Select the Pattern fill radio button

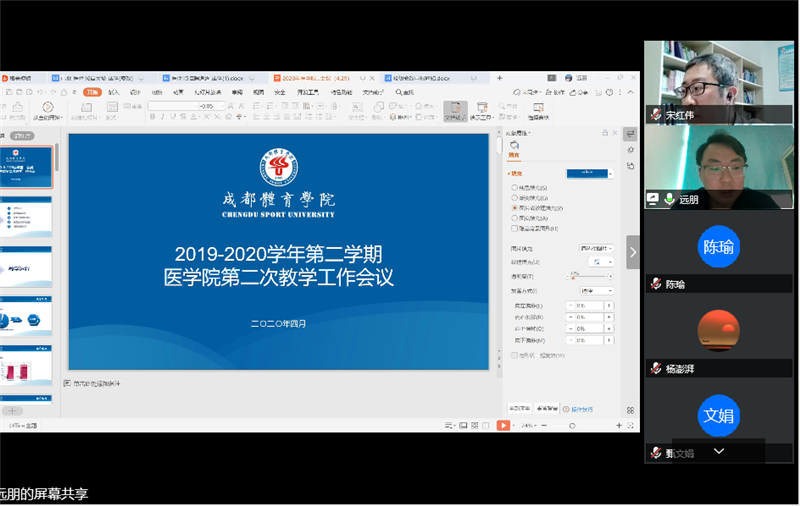coord(514,218)
